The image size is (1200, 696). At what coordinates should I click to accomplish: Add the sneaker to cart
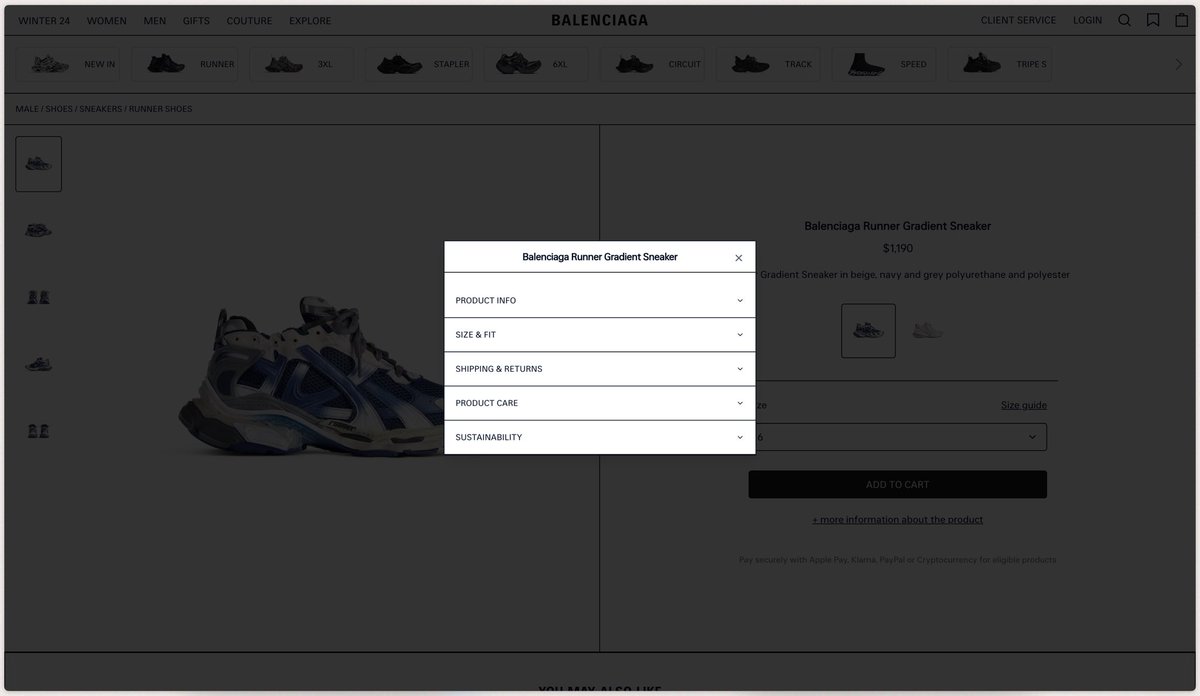898,485
